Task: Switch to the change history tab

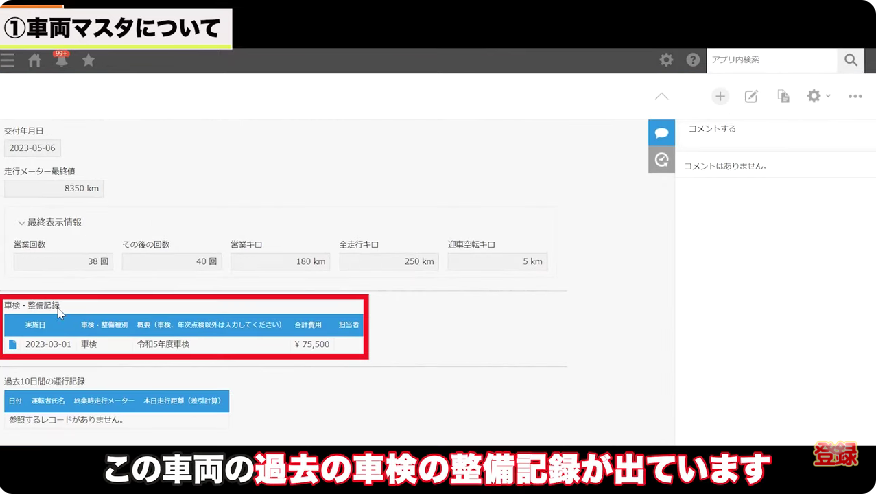Action: tap(660, 160)
